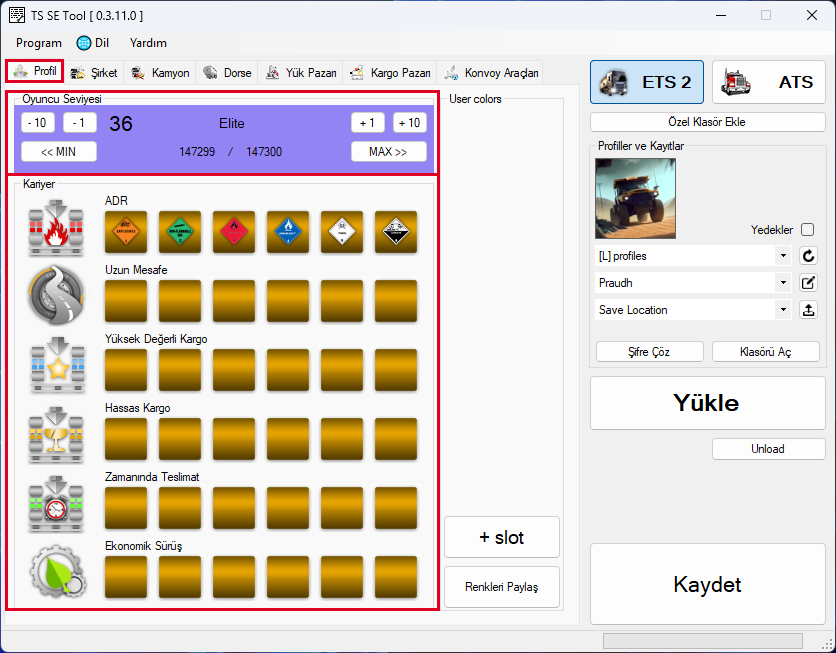Click the edit profile pencil icon

pyautogui.click(x=809, y=283)
